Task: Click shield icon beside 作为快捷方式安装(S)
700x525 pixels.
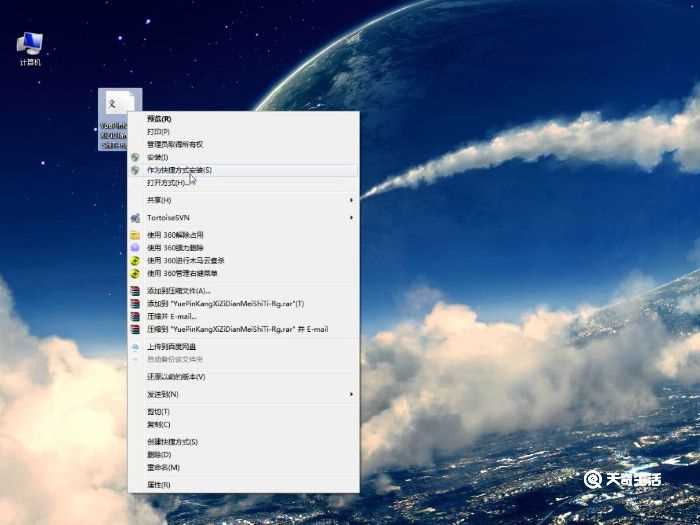Action: coord(135,170)
